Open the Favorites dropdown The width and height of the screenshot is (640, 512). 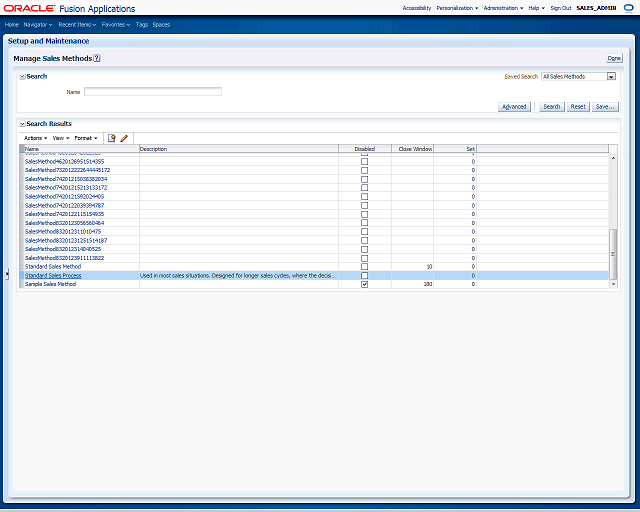[x=116, y=25]
